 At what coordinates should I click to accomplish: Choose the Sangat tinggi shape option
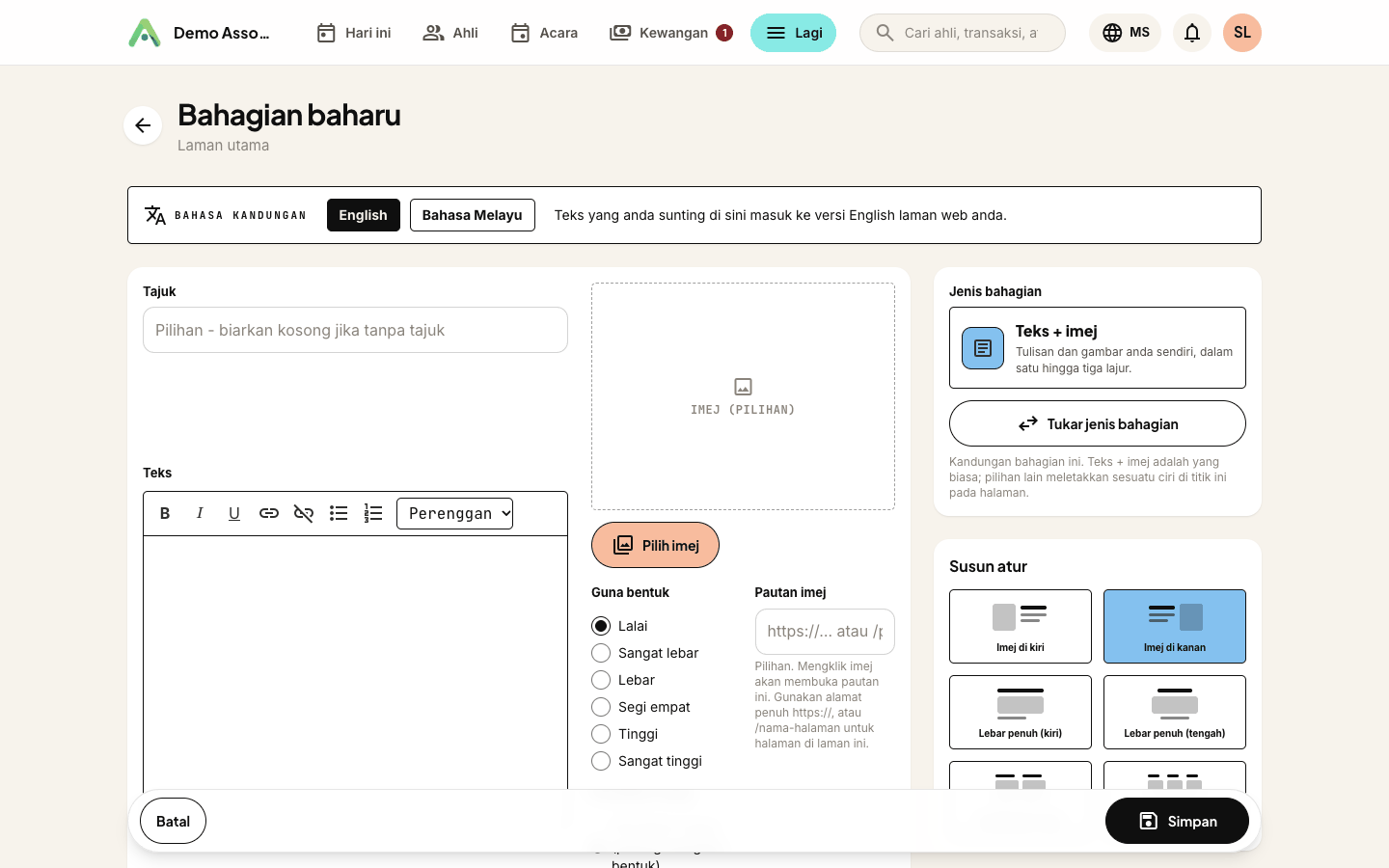tap(601, 761)
